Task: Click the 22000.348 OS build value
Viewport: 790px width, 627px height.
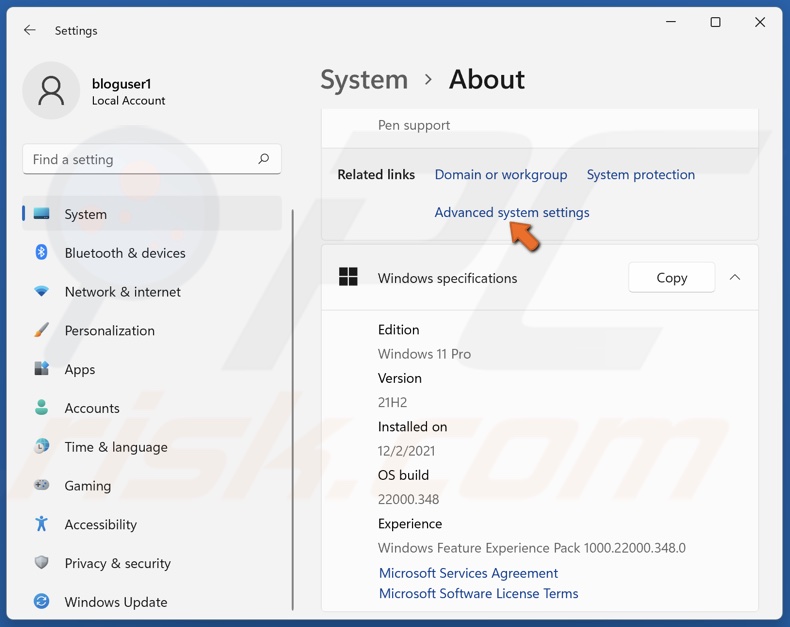Action: [x=409, y=499]
